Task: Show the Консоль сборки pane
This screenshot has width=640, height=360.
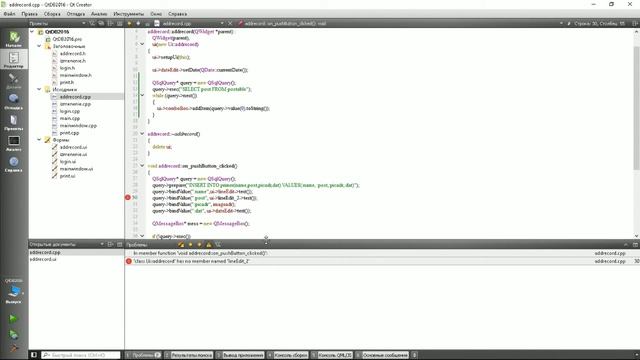Action: click(288, 355)
